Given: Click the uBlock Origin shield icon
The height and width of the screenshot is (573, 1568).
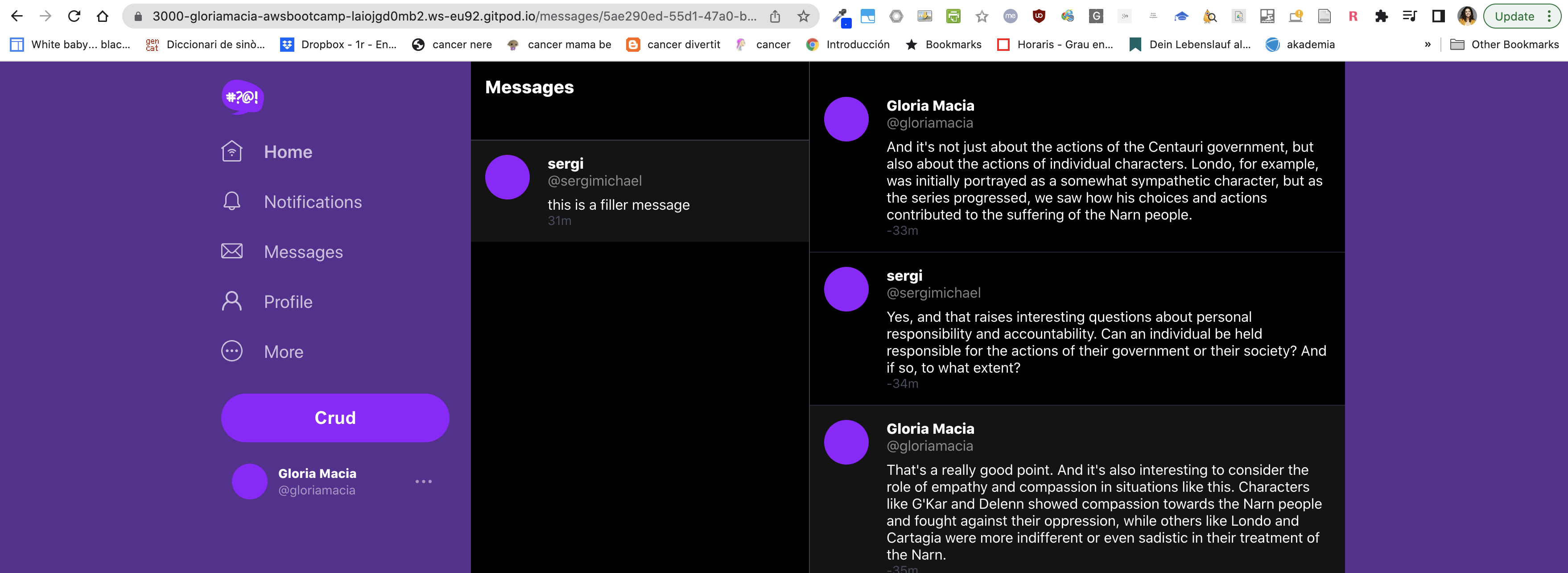Looking at the screenshot, I should pos(1039,17).
